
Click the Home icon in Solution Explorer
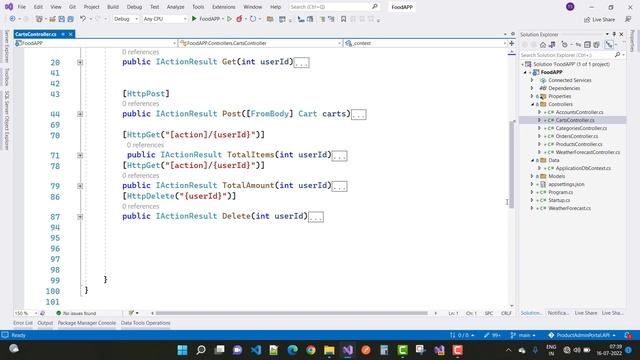point(543,44)
